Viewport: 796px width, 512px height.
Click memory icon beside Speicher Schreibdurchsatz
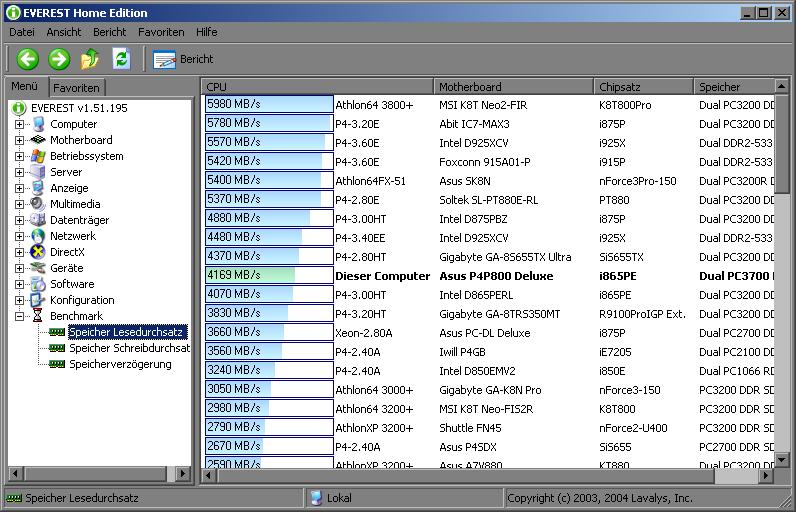pos(57,348)
